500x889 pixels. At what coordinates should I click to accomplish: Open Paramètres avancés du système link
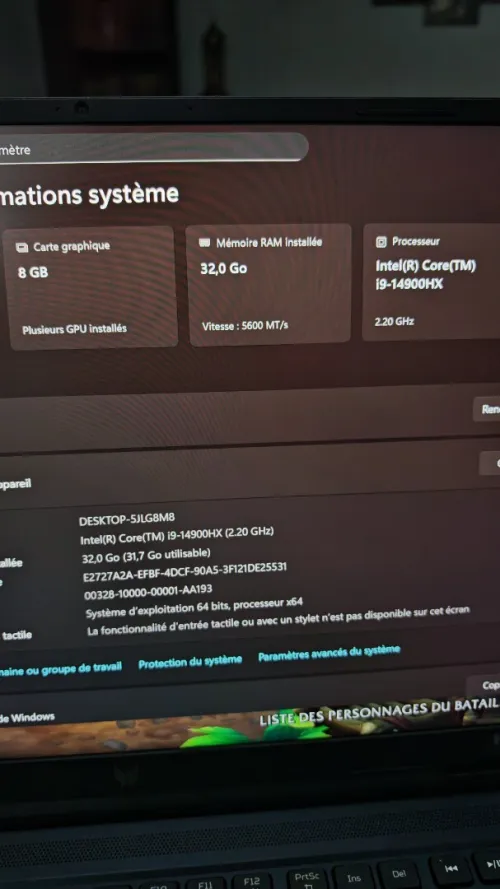[x=329, y=654]
